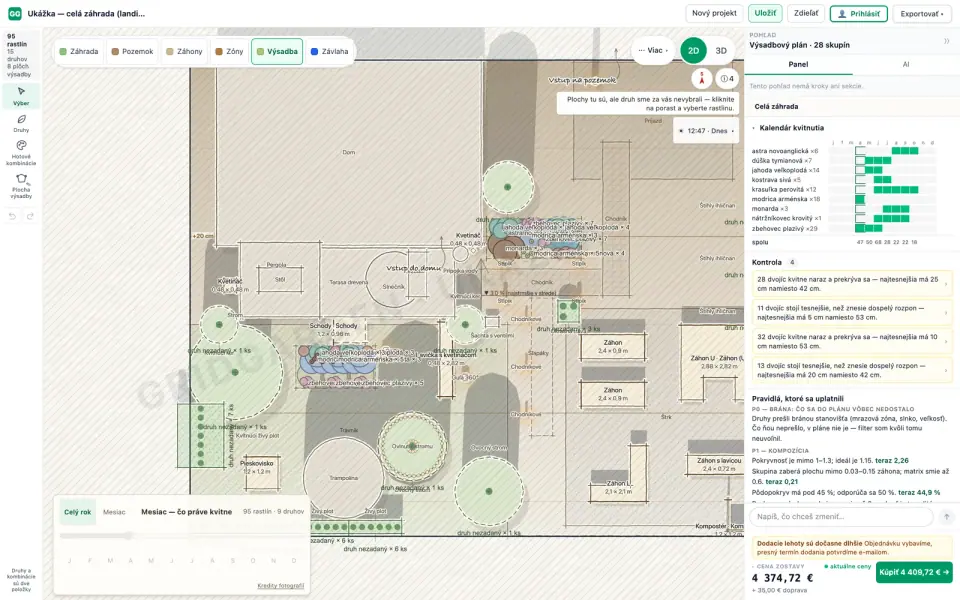Toggle the Výsadba layer
The height and width of the screenshot is (600, 960).
tap(277, 51)
